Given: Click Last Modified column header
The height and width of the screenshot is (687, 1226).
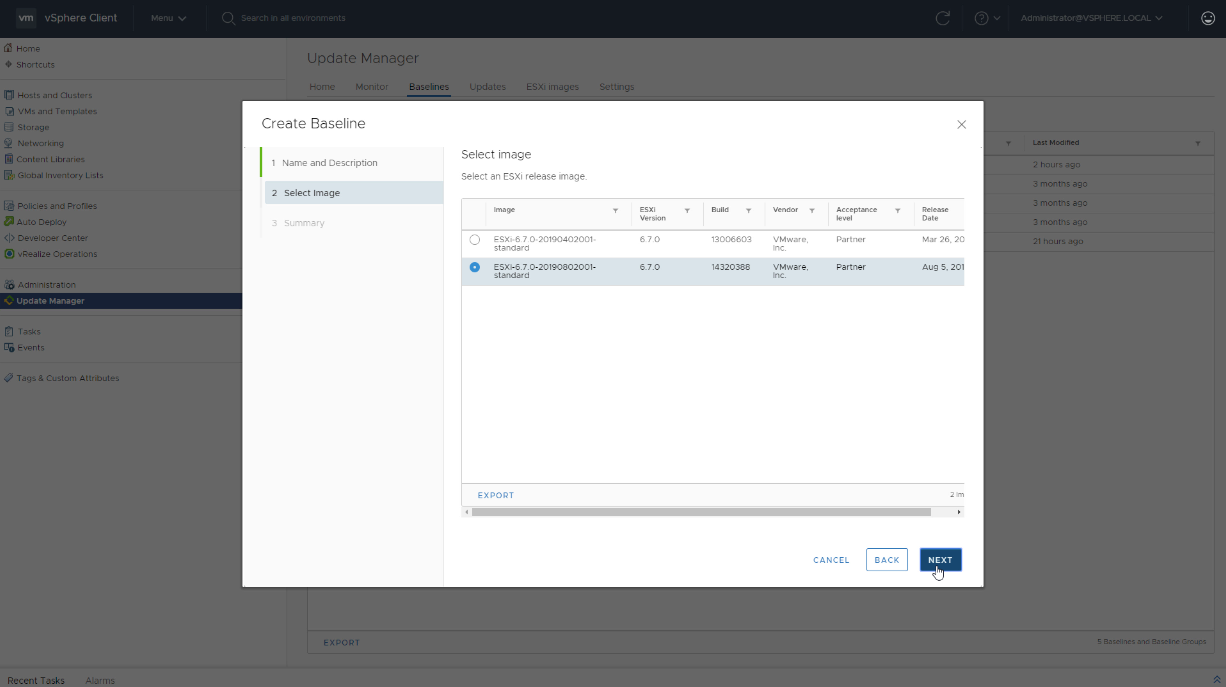Looking at the screenshot, I should pyautogui.click(x=1056, y=143).
